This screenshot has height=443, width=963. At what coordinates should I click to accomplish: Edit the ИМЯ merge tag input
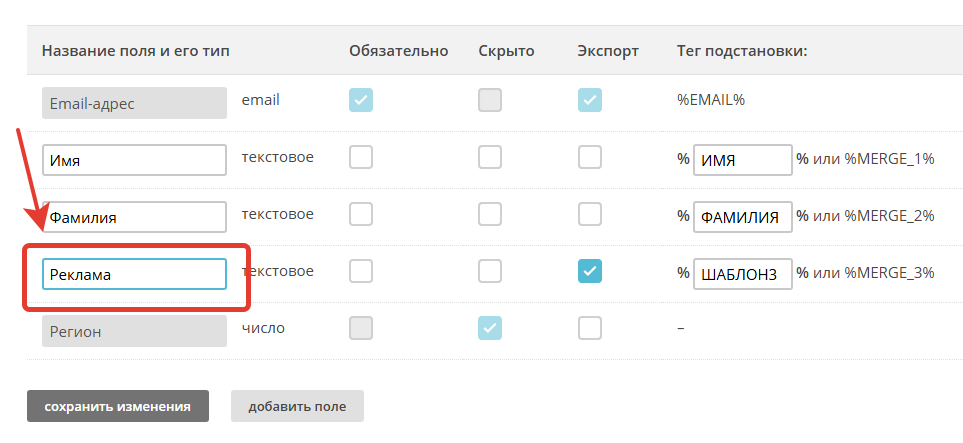(x=742, y=160)
